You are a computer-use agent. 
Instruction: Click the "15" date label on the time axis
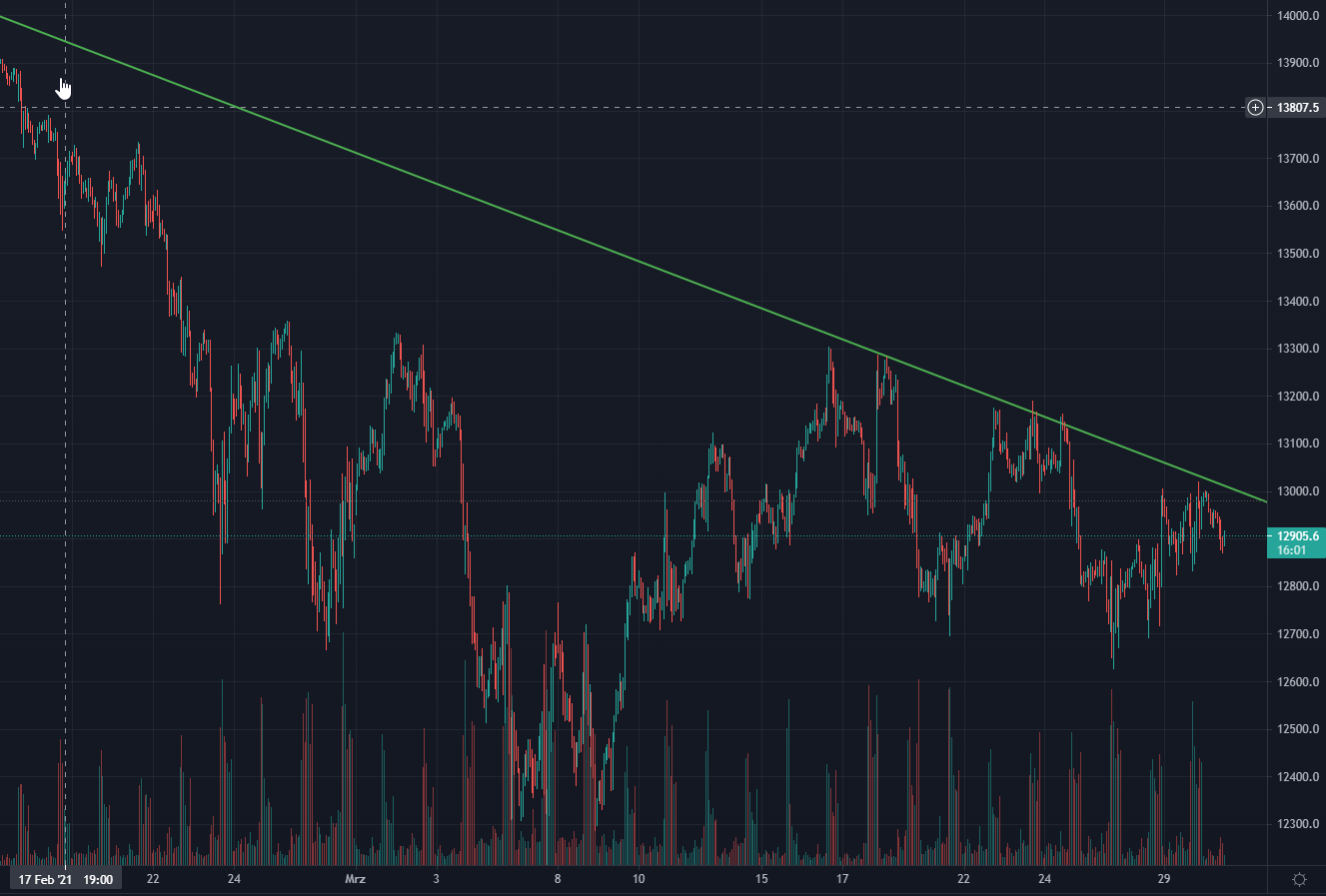(x=761, y=879)
